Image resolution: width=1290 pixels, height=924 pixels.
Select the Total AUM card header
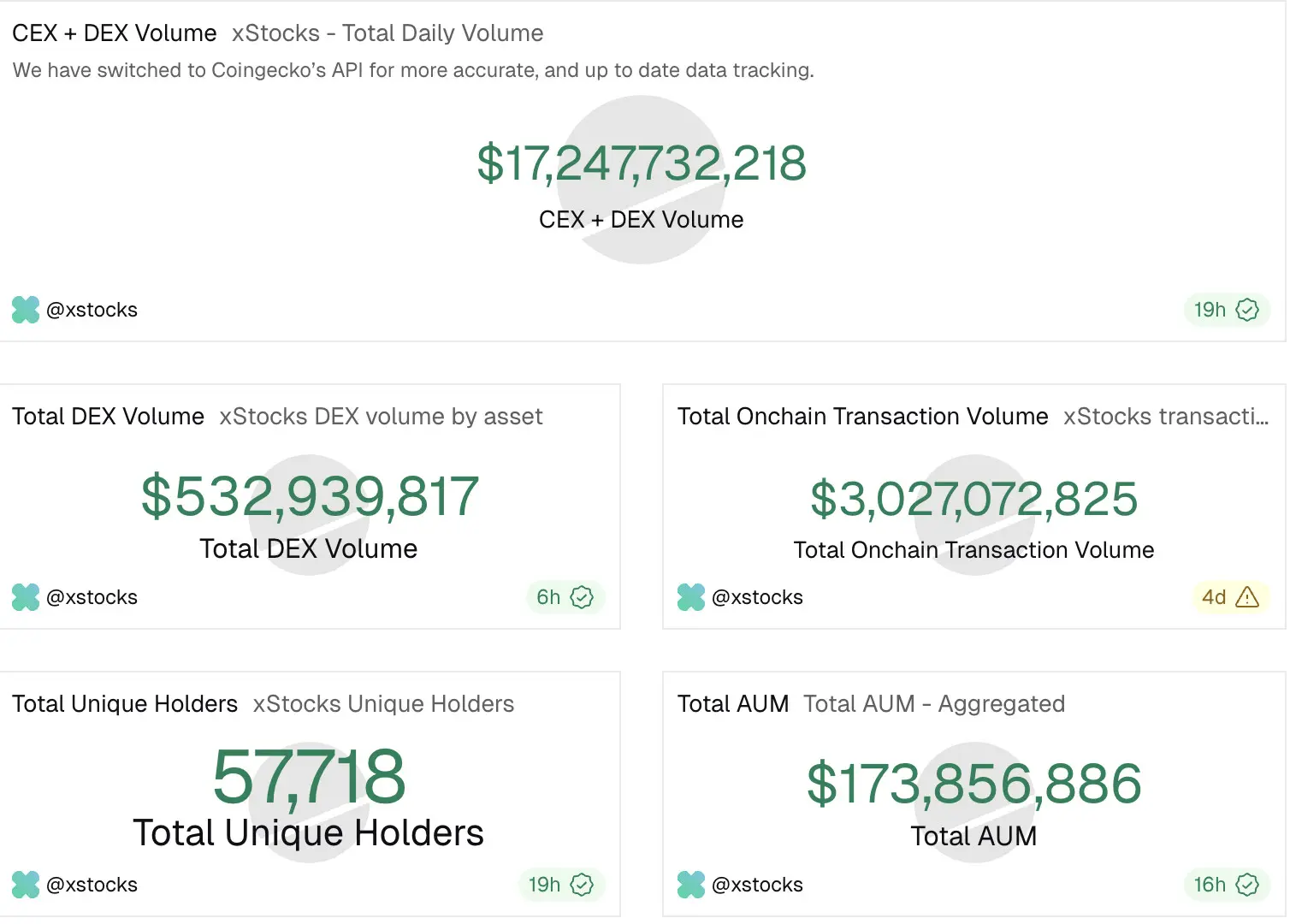(733, 703)
